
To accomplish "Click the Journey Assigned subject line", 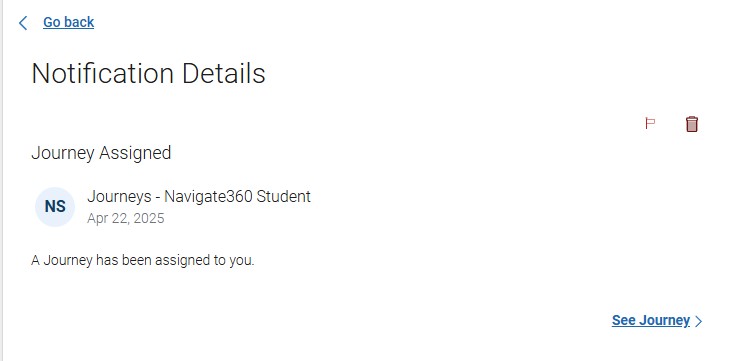I will click(x=101, y=153).
